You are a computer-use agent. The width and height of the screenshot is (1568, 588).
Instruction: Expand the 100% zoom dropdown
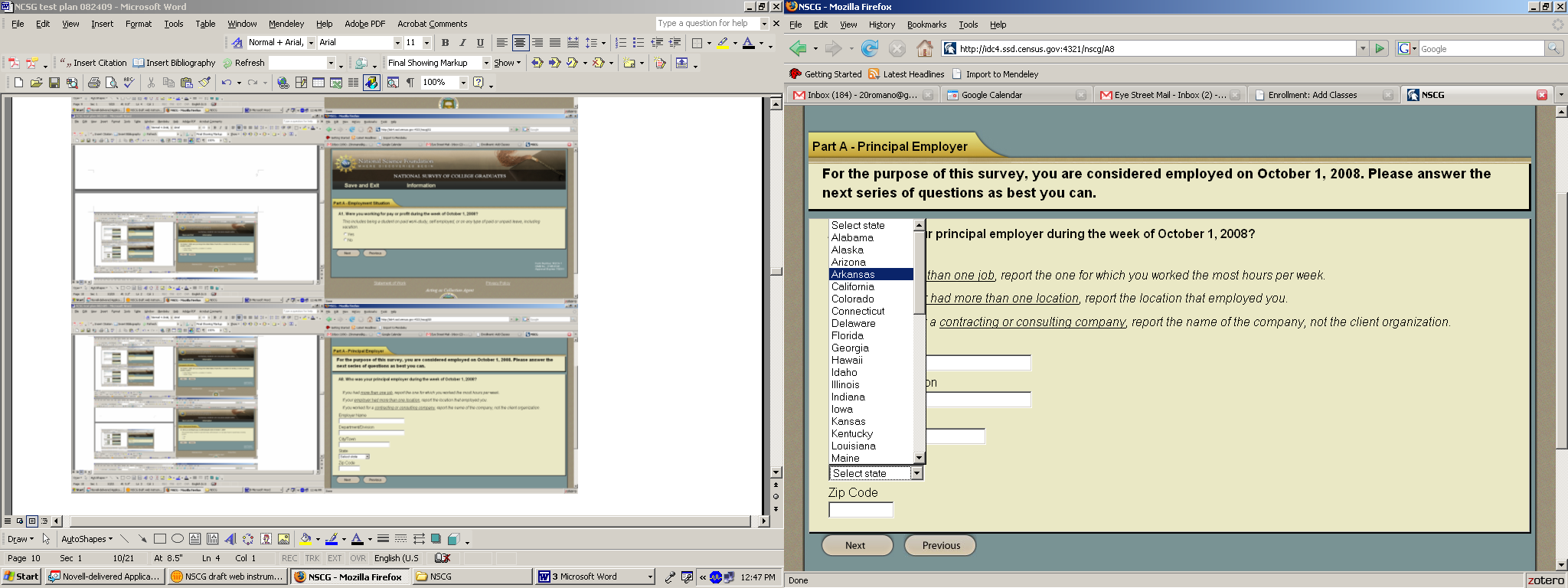tap(462, 83)
